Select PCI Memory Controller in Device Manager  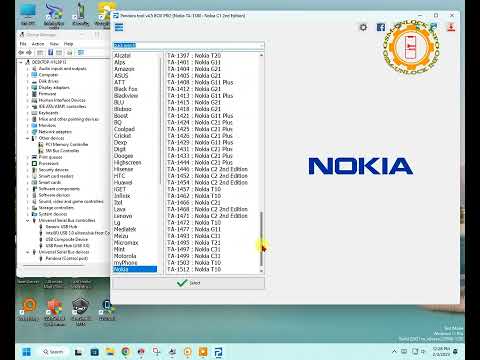(67, 144)
